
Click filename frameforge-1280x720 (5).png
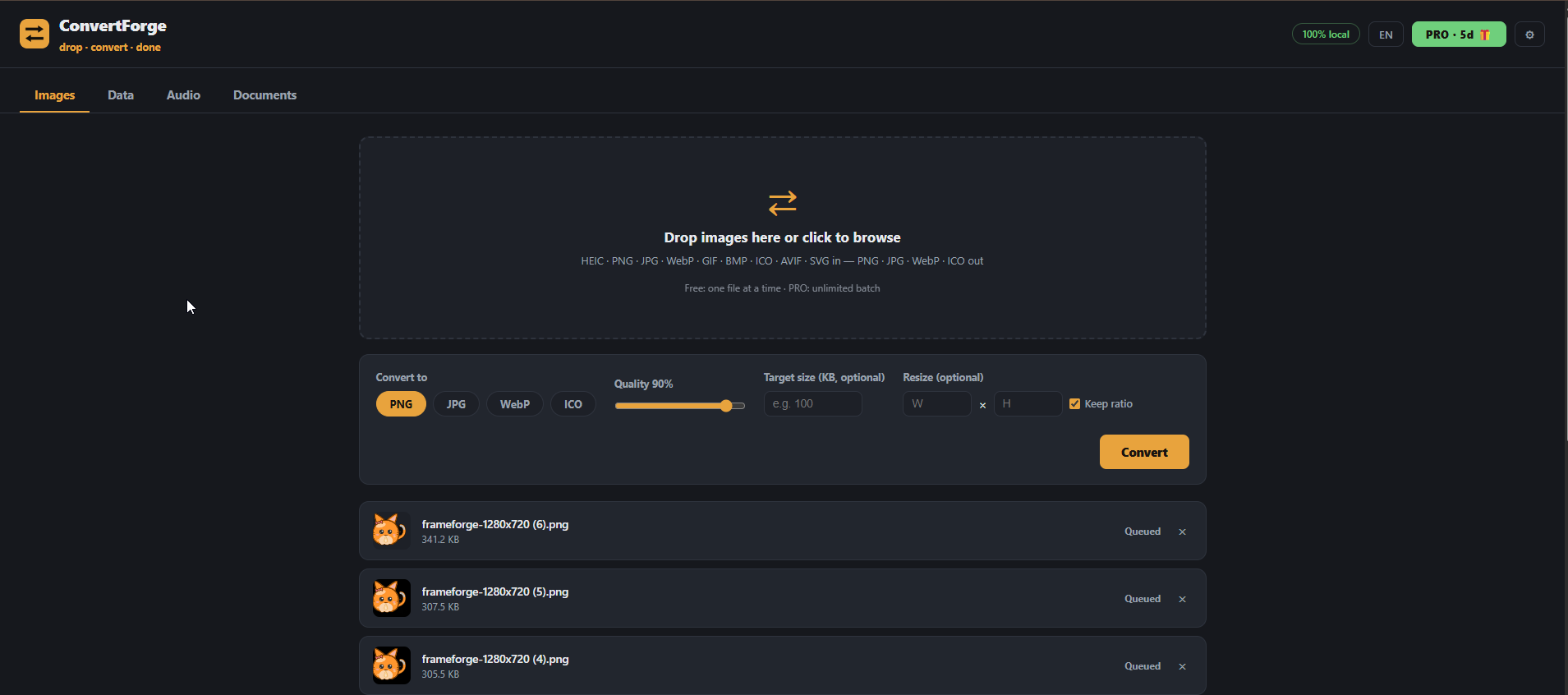pyautogui.click(x=495, y=591)
